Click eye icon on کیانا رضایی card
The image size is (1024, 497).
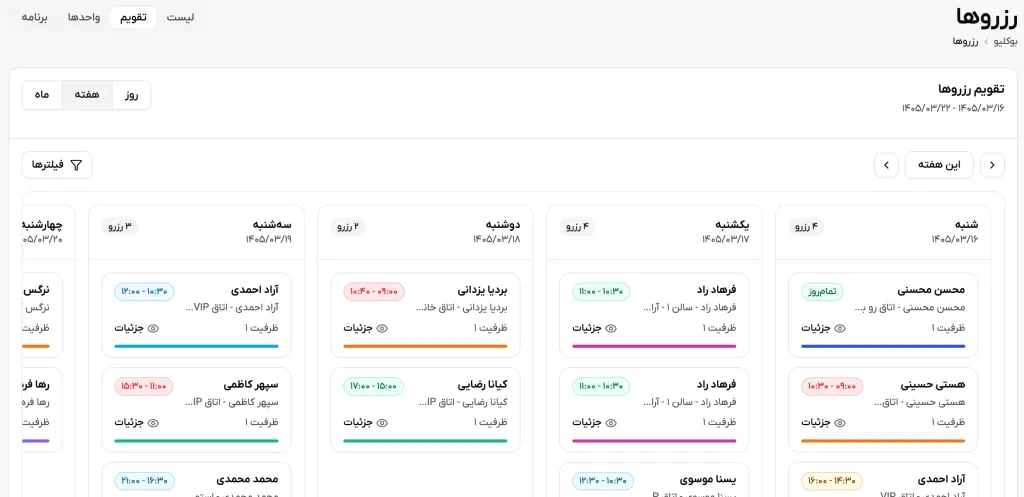[x=382, y=423]
